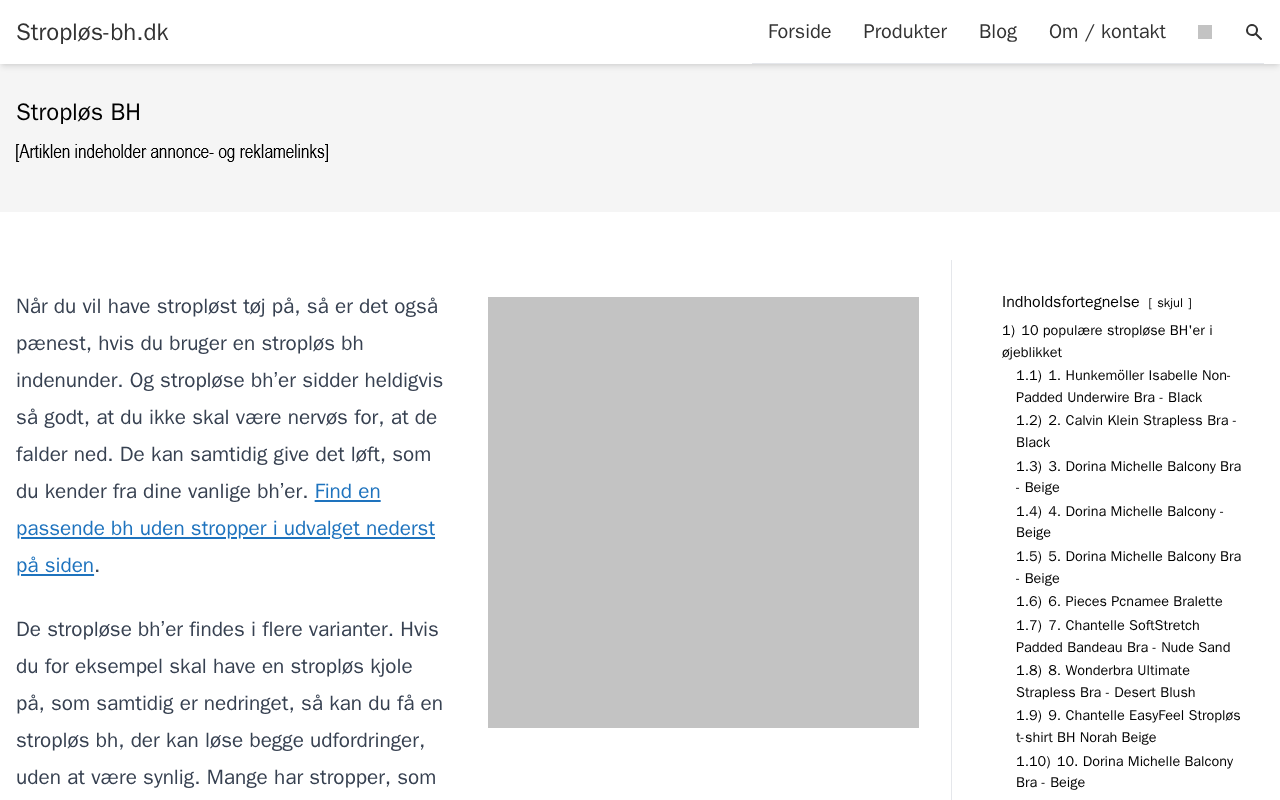Click the 'Indholdsfortegnelse' heading
Viewport: 1280px width, 800px height.
point(1070,302)
